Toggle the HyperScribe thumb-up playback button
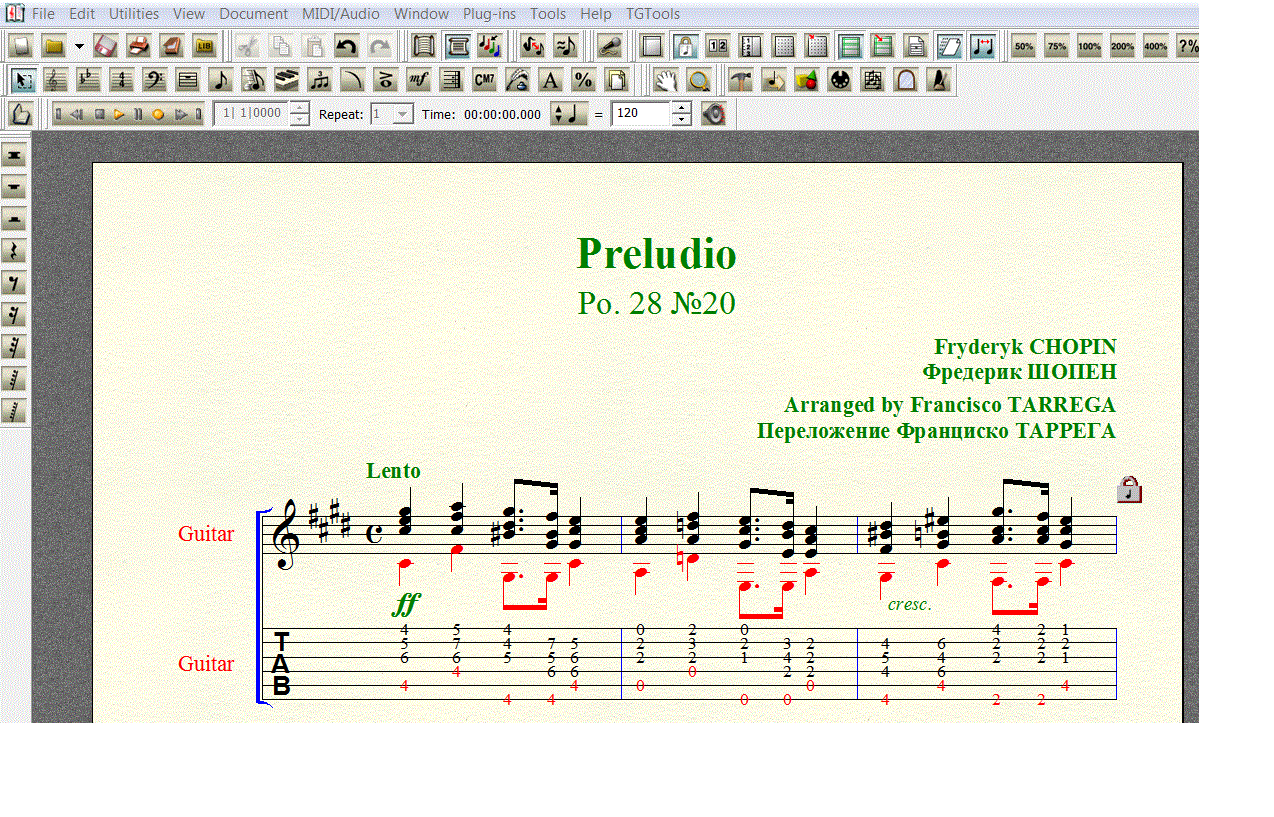This screenshot has height=817, width=1274. click(22, 114)
